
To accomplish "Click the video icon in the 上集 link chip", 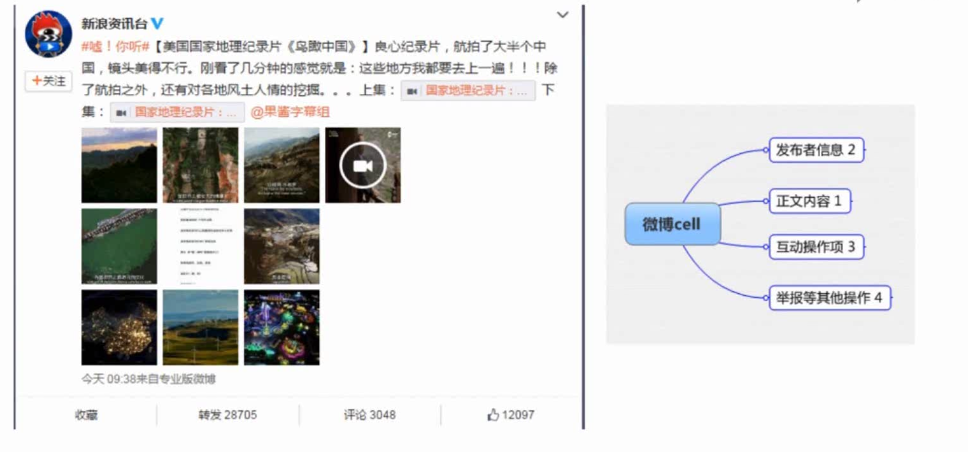I will click(412, 91).
